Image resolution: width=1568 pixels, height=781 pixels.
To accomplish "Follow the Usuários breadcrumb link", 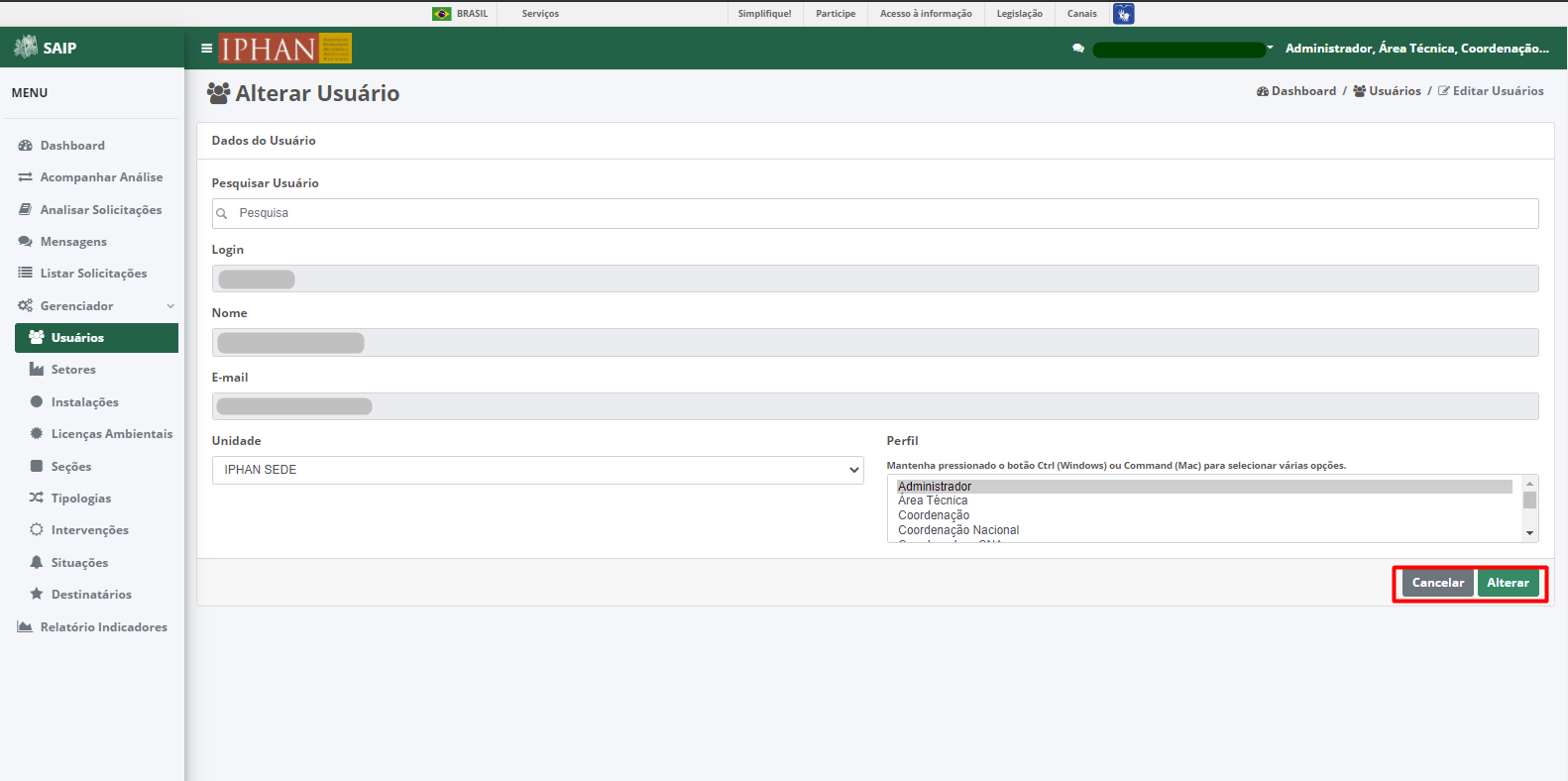I will (x=1395, y=91).
